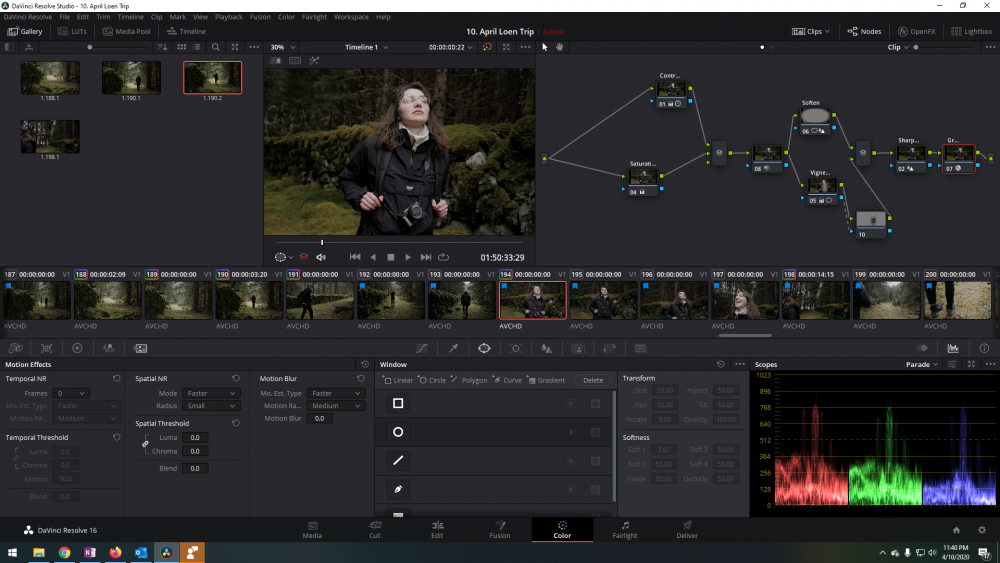The height and width of the screenshot is (563, 1000).
Task: Open the Spatial NR Mode dropdown
Action: tap(211, 393)
